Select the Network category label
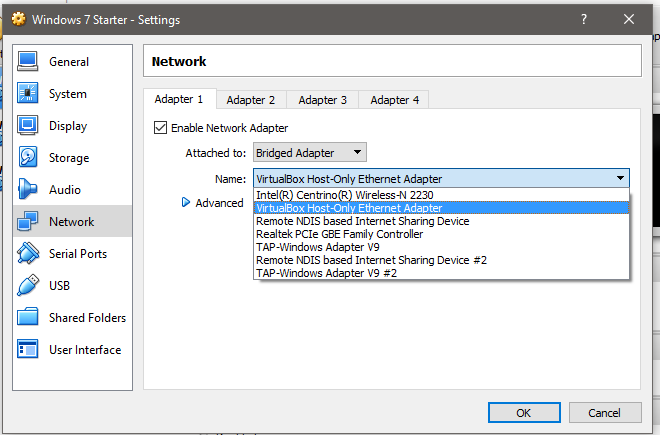660x435 pixels. (x=72, y=222)
